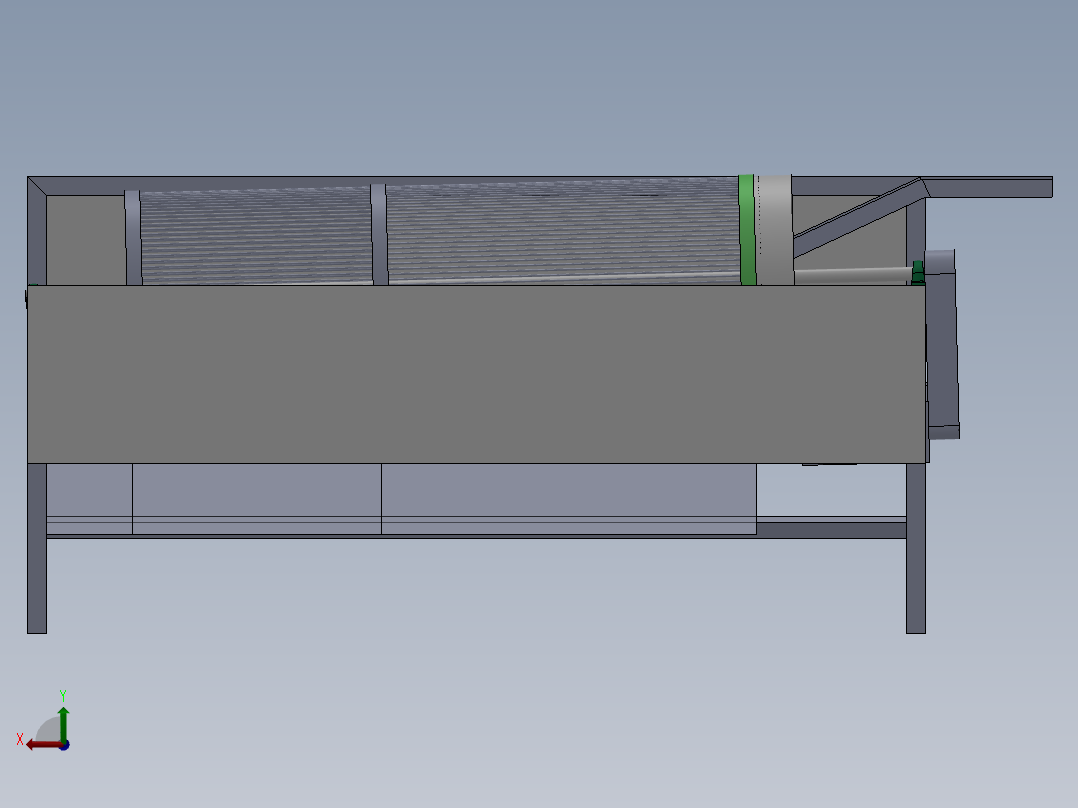
Task: Select the motor cover on the right side
Action: (942, 344)
